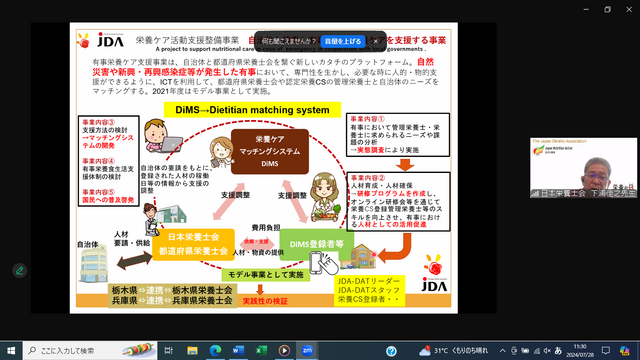Open Microsoft Edge from the taskbar
Viewport: 640px width, 360px height.
pos(215,350)
